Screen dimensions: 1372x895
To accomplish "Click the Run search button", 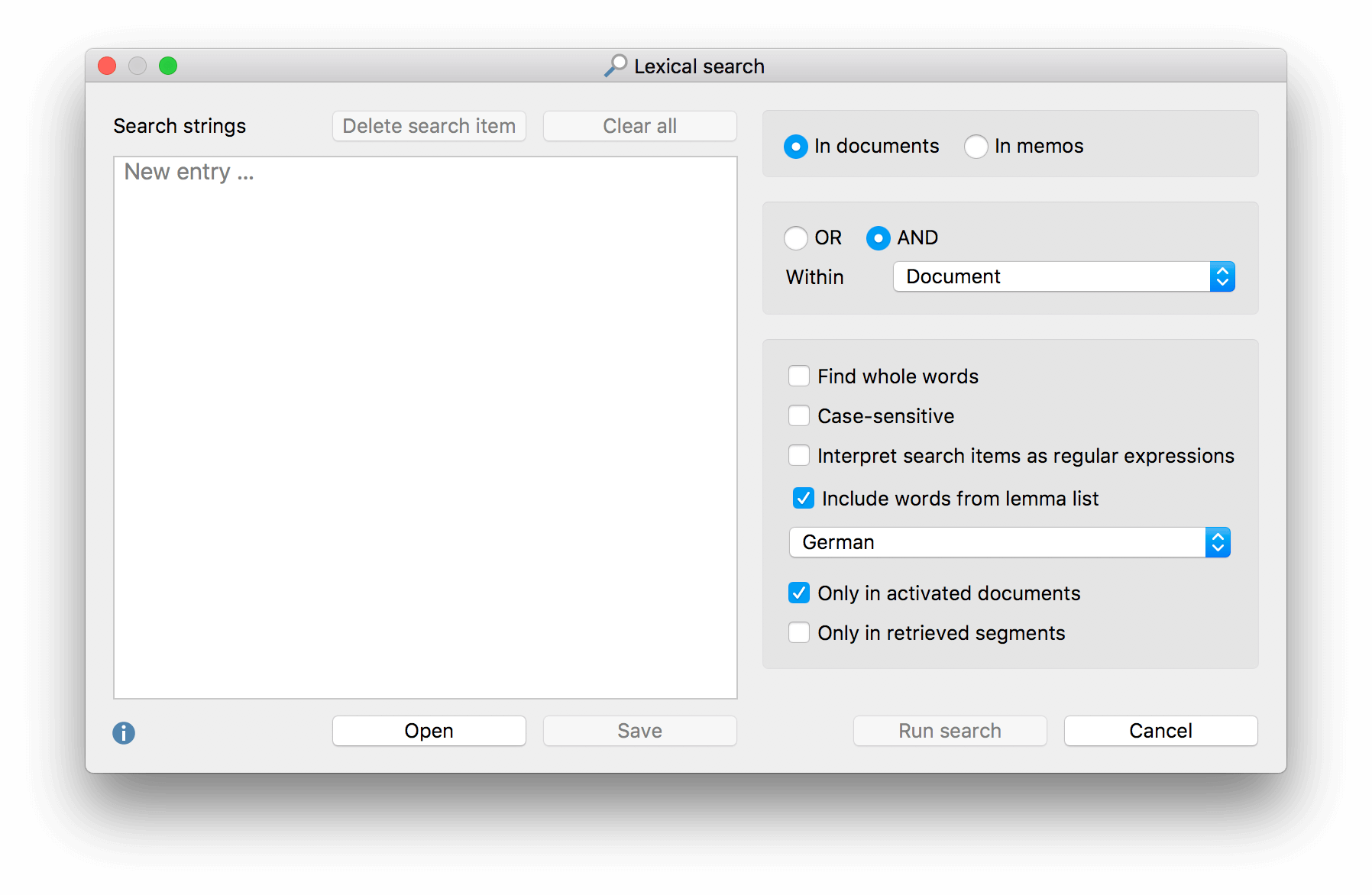I will click(950, 731).
